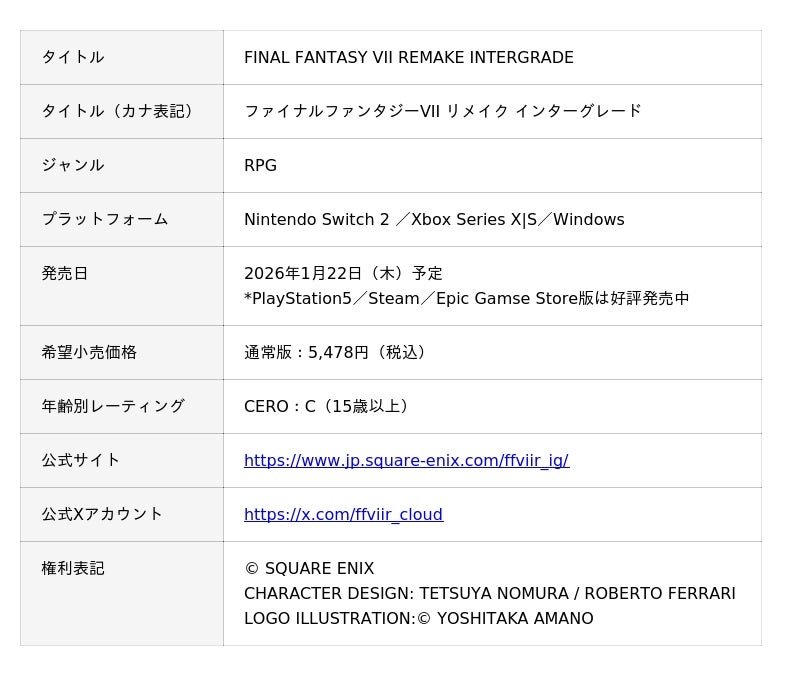The height and width of the screenshot is (676, 800).
Task: Click the PlayStation5／Steam availability note line
Action: coord(466,299)
